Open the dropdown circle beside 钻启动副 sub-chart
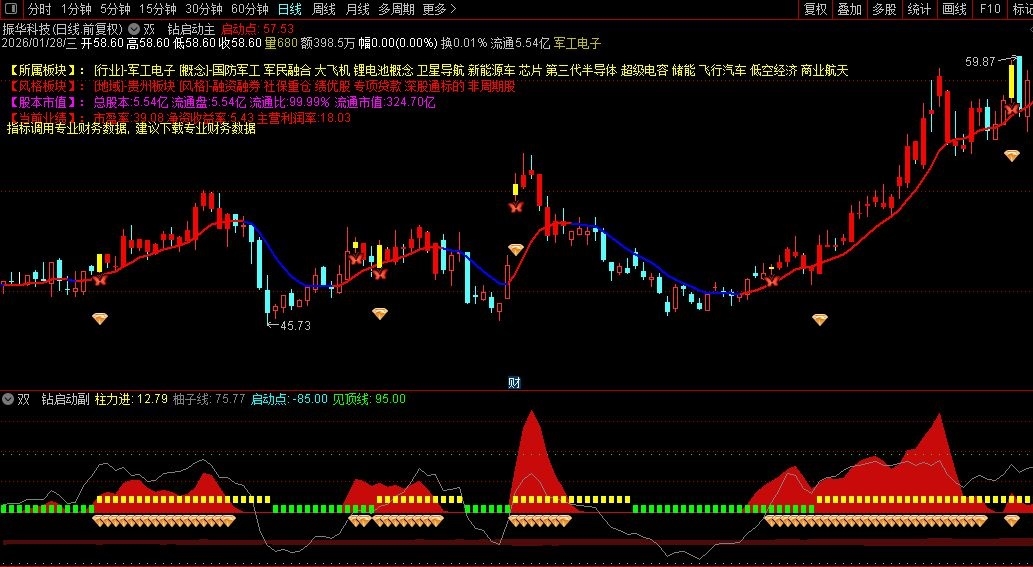Viewport: 1033px width, 567px height. pyautogui.click(x=8, y=399)
